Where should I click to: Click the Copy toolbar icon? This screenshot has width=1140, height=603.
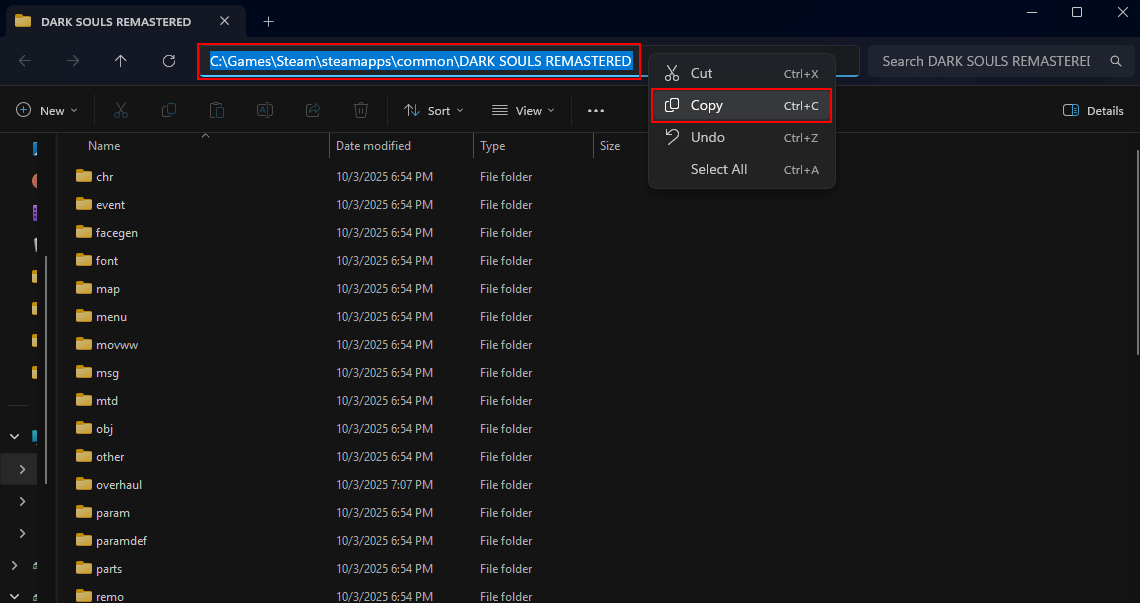click(x=169, y=111)
